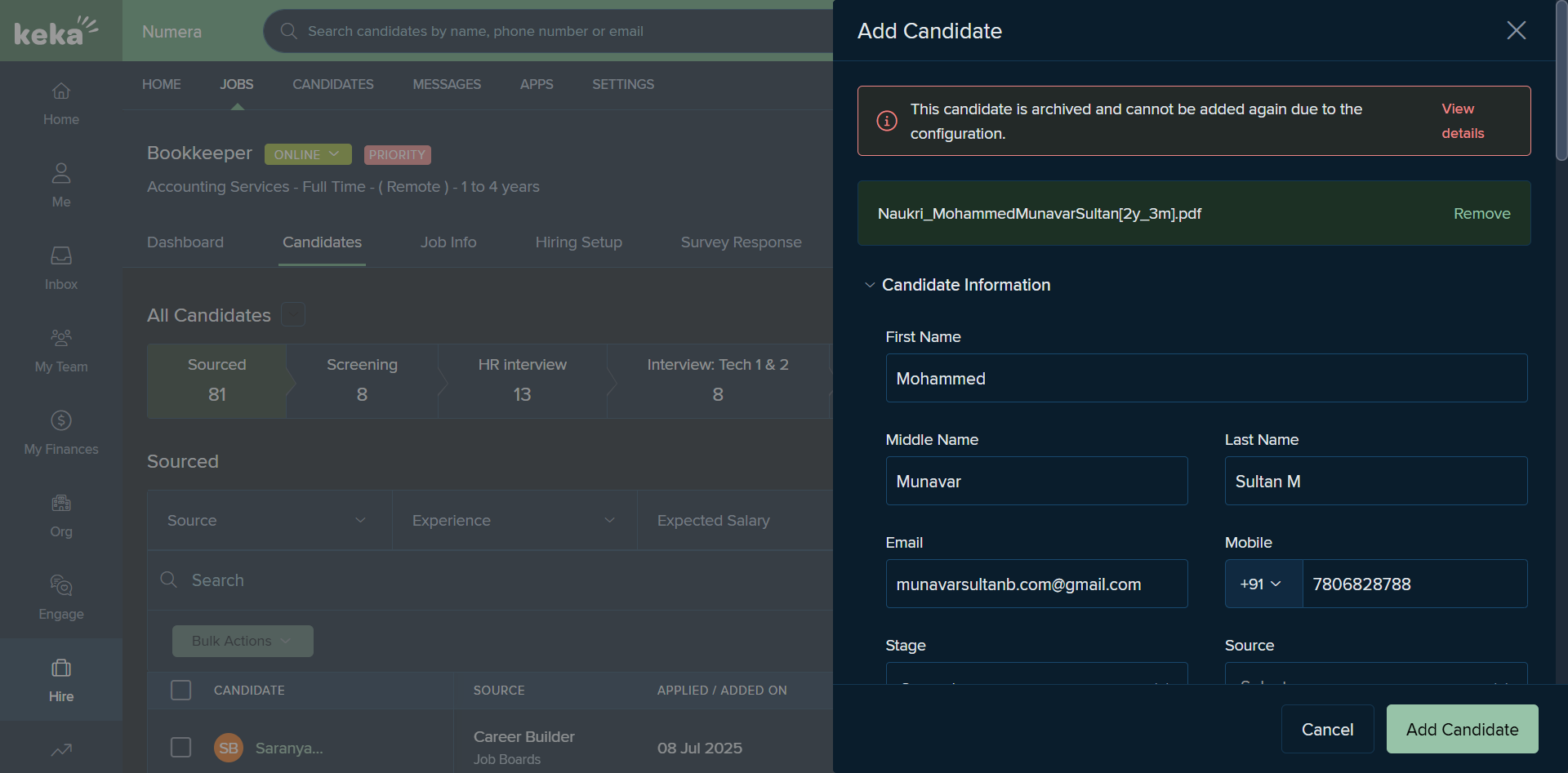The image size is (1568, 773).
Task: Click the Keka logo
Action: point(56,31)
